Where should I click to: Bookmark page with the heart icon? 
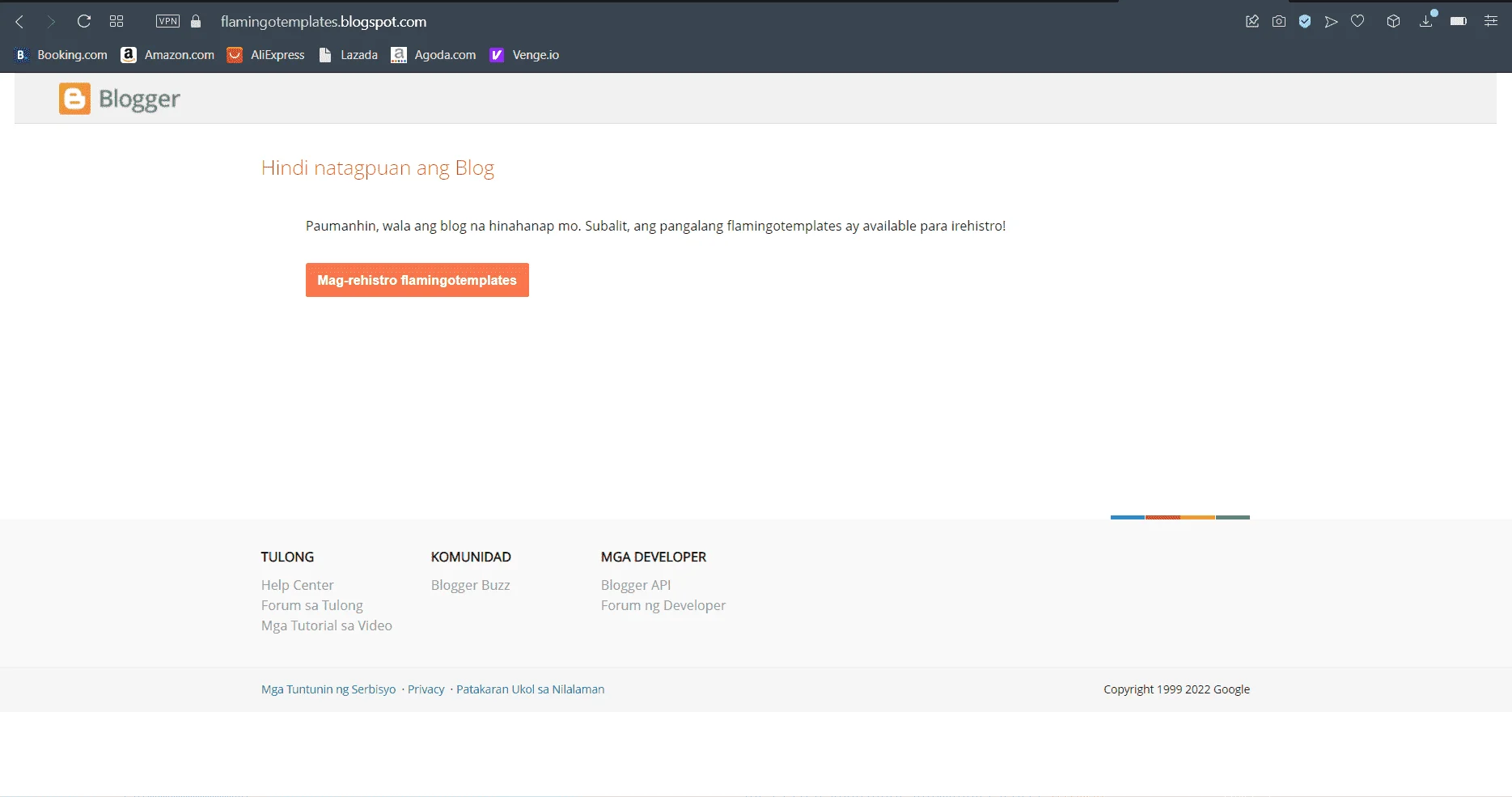click(x=1357, y=22)
